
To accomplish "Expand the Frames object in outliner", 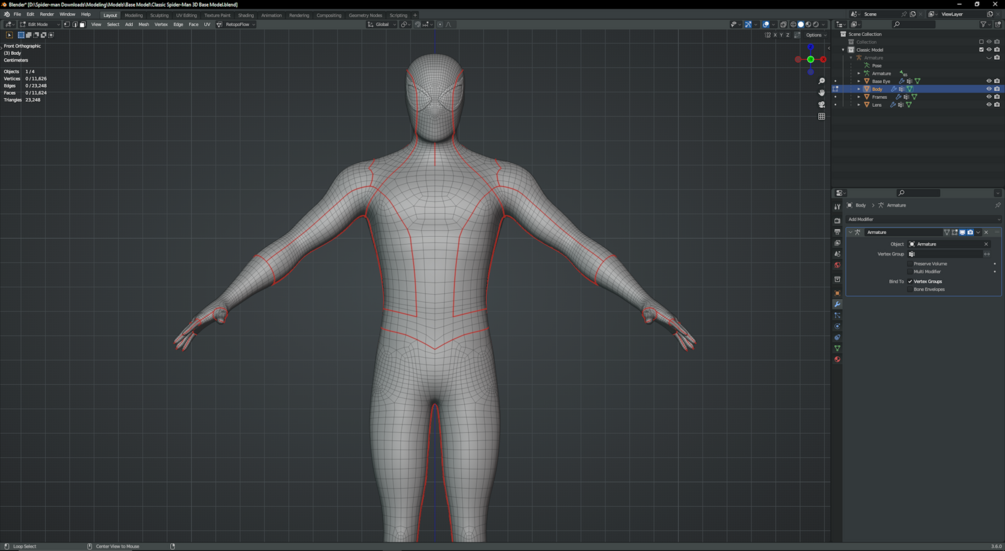I will coord(859,97).
